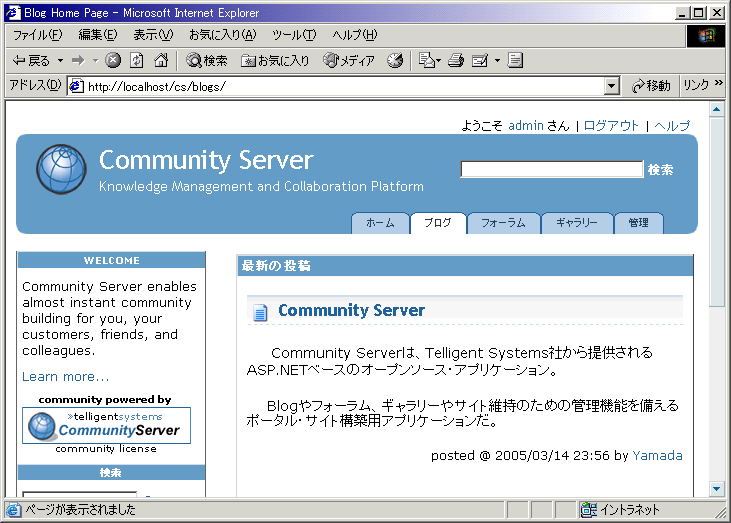Click the イントラネット zone icon
731x523 pixels.
click(588, 510)
